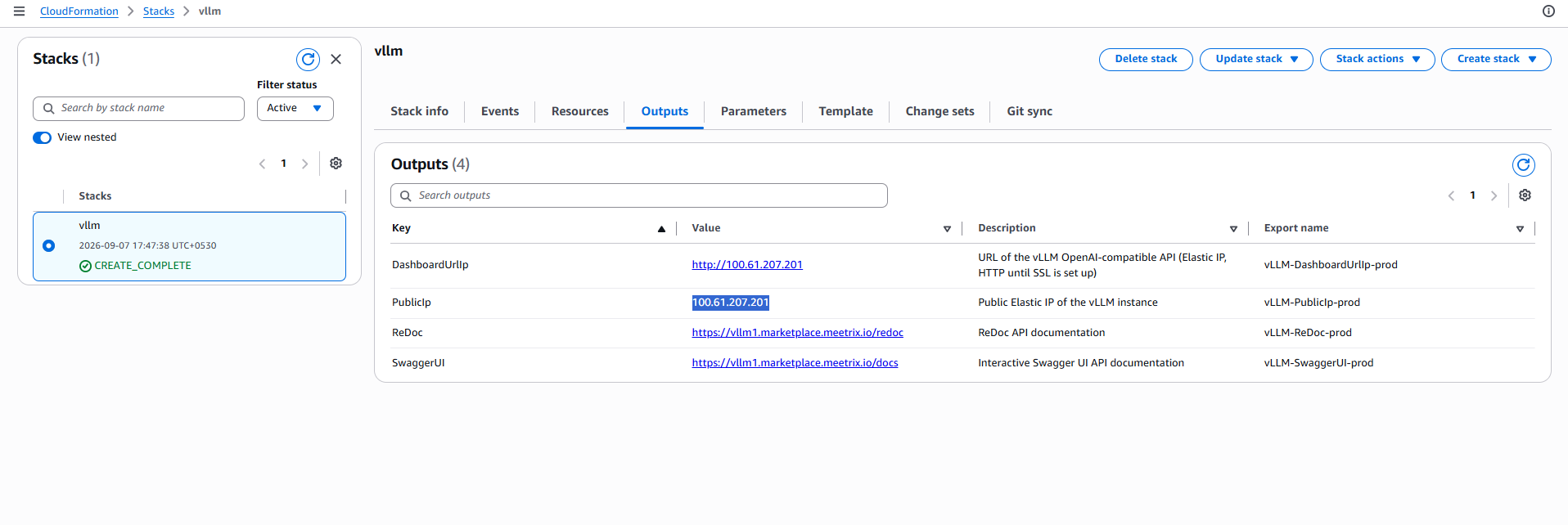Click 'ReDoc API documentation' description
Image resolution: width=1568 pixels, height=525 pixels.
[x=1041, y=333]
